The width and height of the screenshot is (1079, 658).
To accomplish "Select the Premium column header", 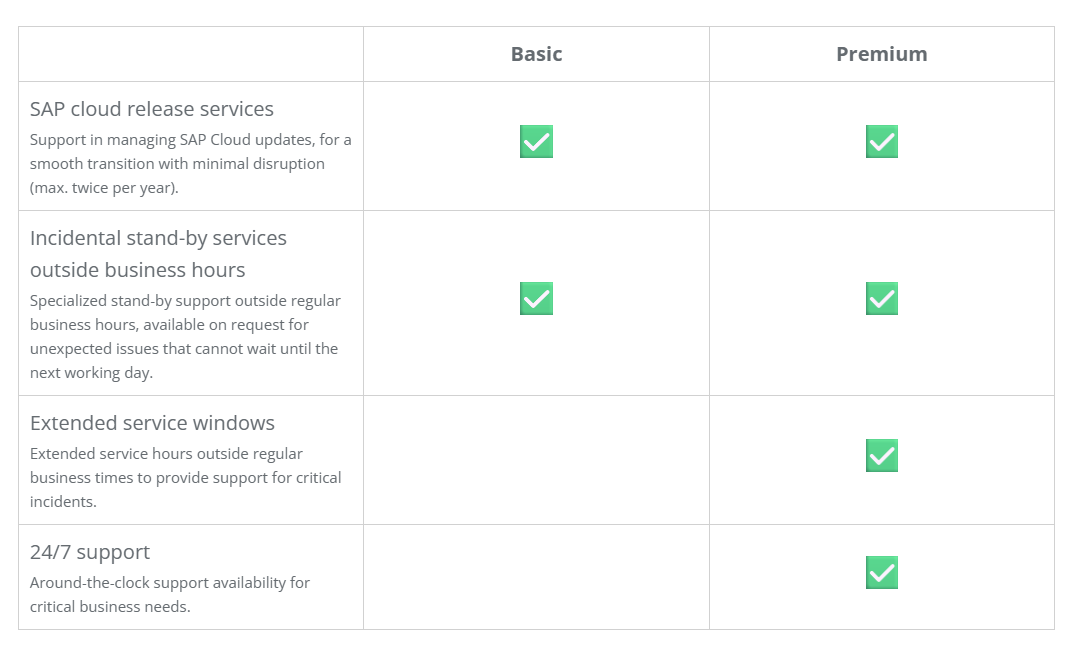I will pos(882,54).
